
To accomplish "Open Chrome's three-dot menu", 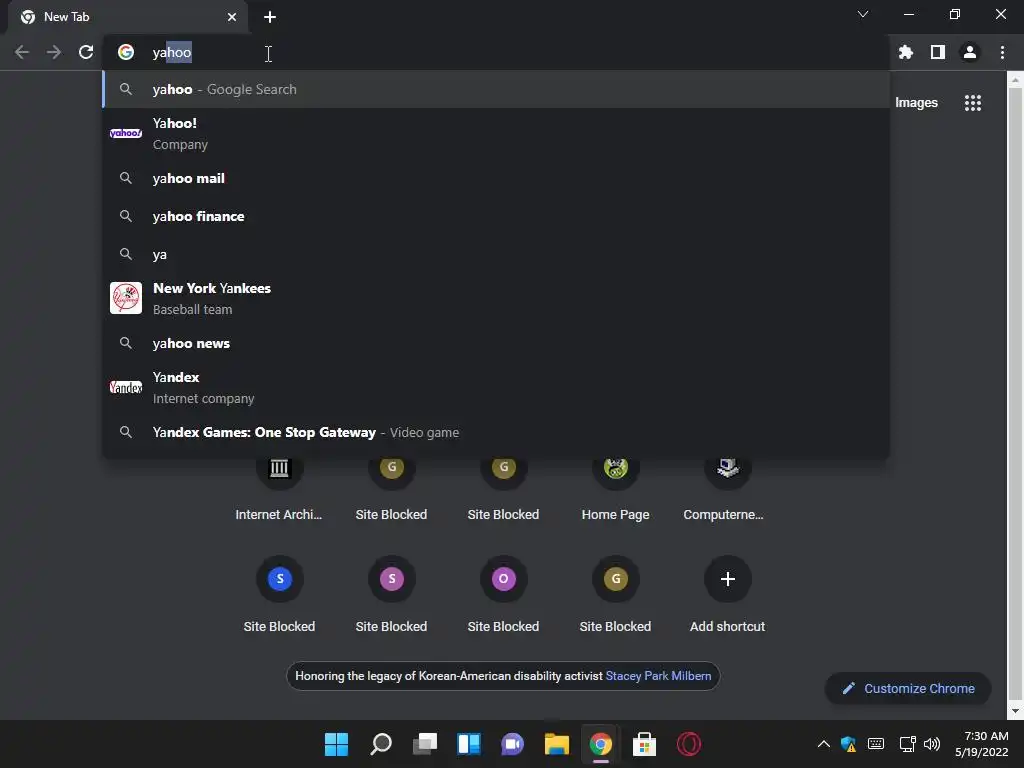I will 1002,52.
